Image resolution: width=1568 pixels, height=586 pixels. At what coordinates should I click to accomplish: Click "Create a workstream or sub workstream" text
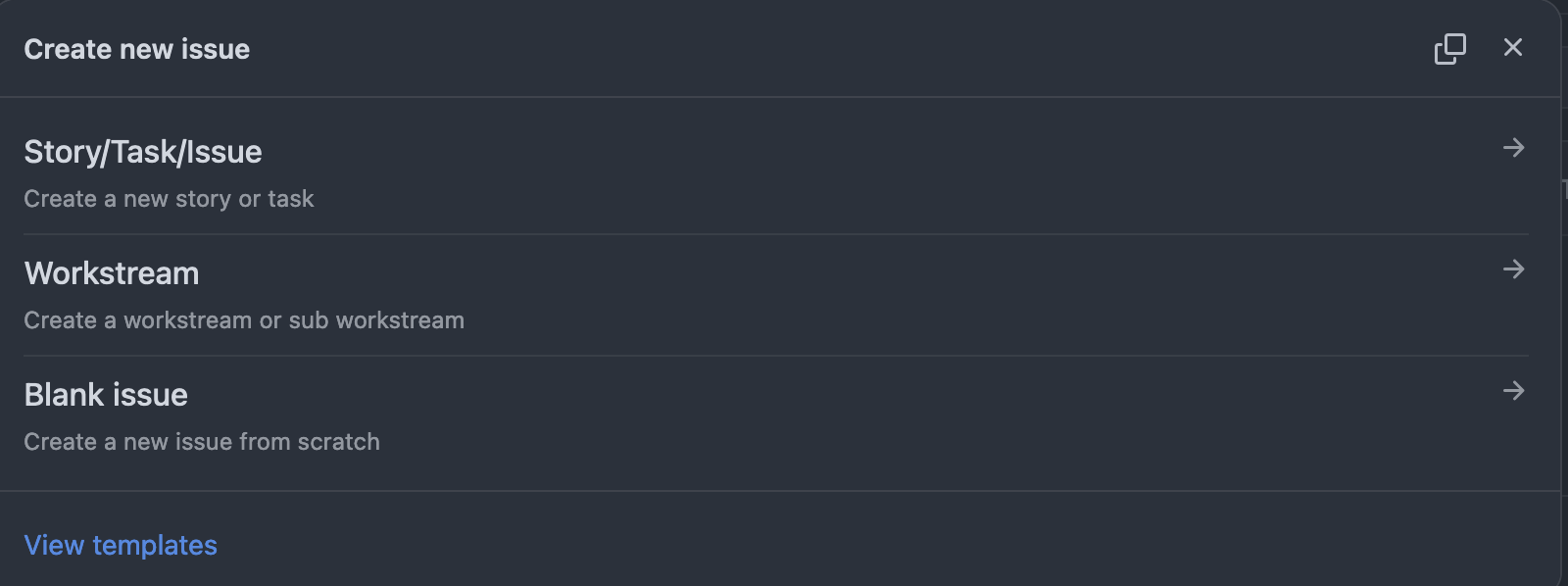click(244, 320)
